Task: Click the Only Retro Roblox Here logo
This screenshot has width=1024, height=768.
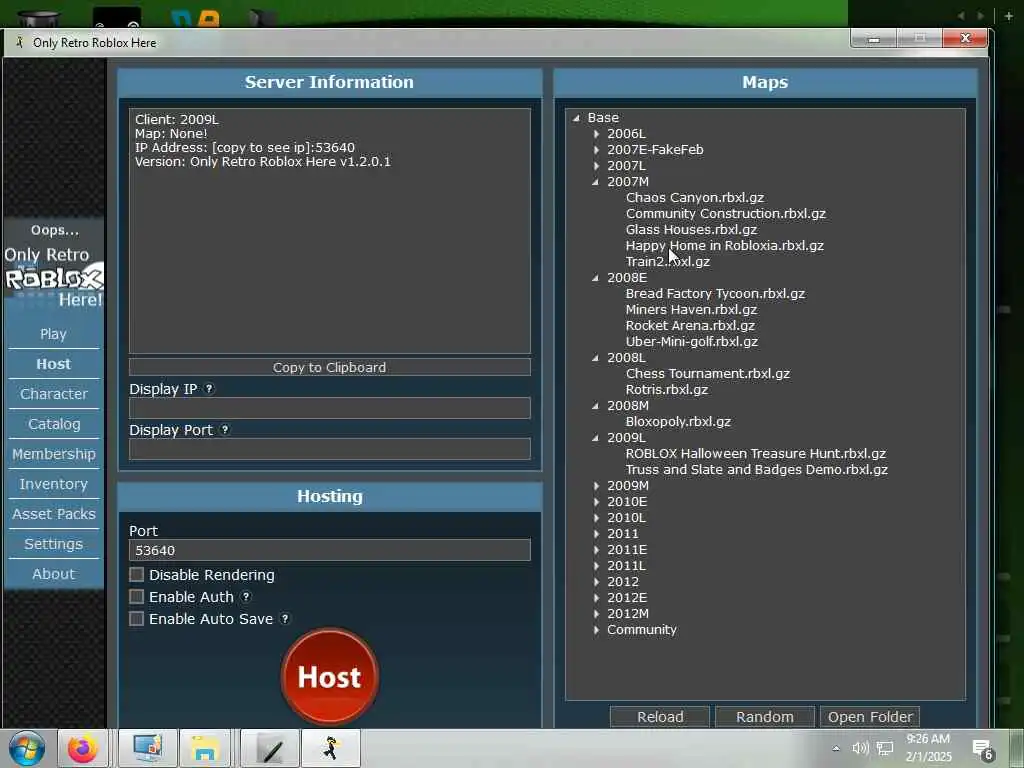Action: 54,277
